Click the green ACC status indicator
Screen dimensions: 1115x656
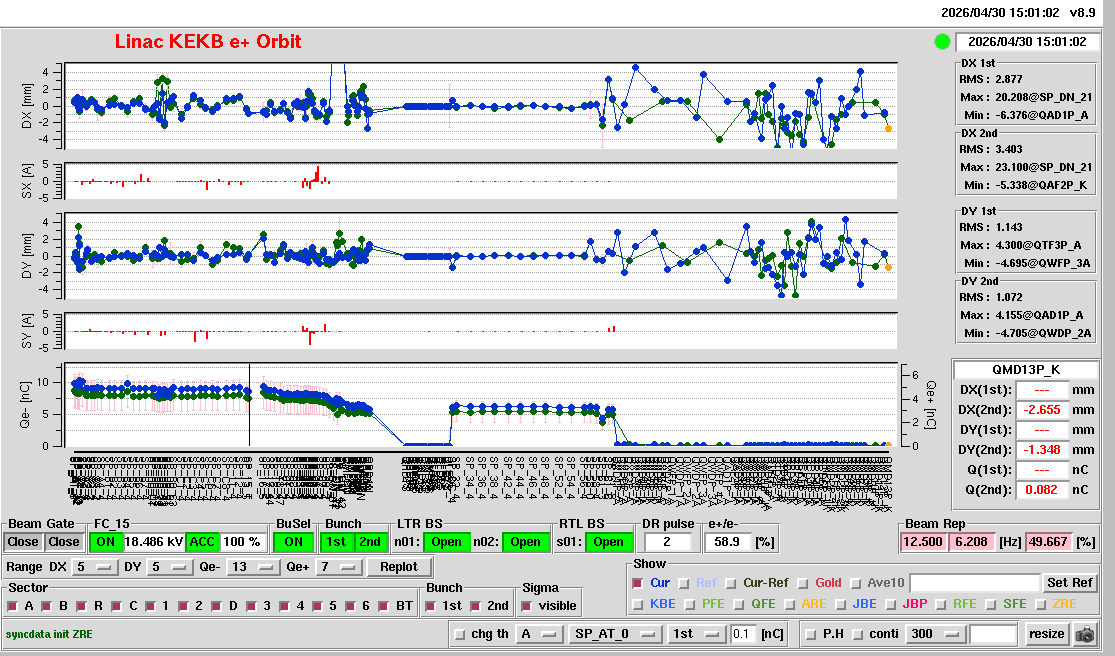tap(202, 542)
